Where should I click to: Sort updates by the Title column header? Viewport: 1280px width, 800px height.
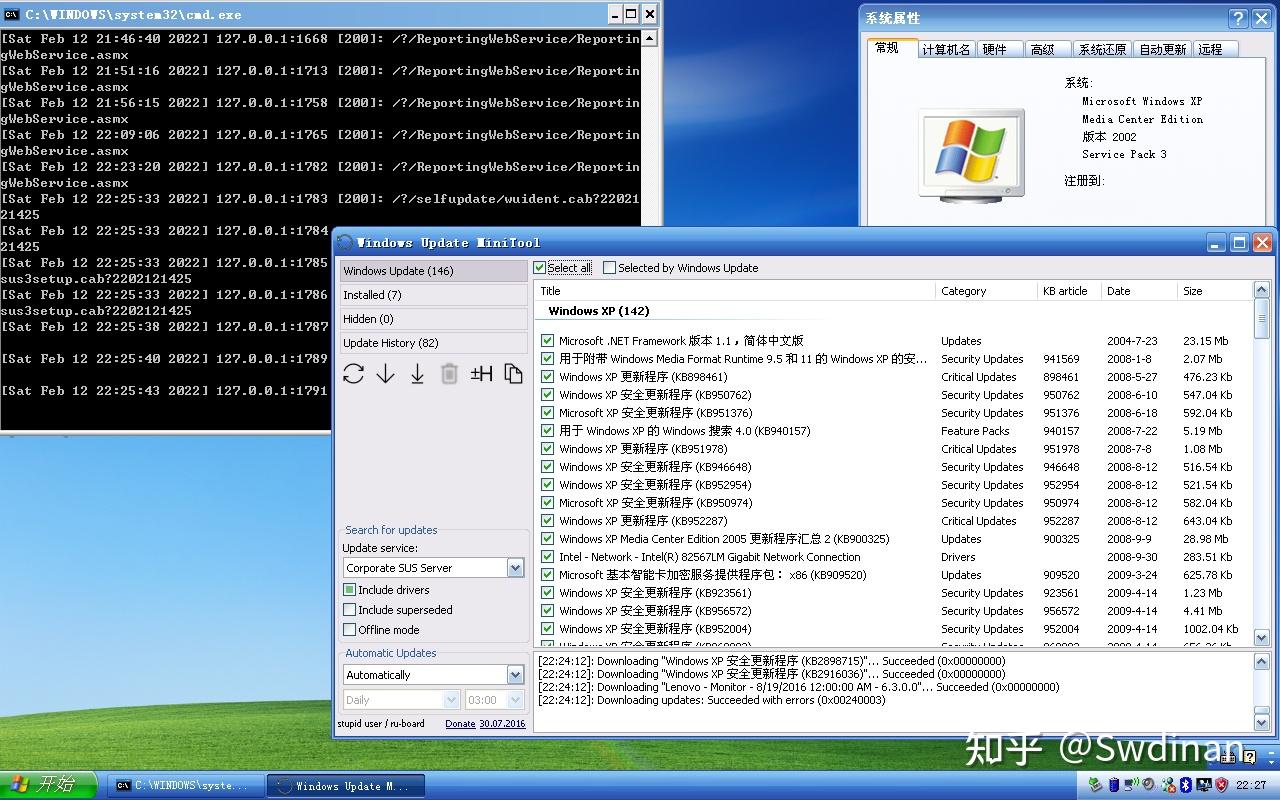click(735, 291)
